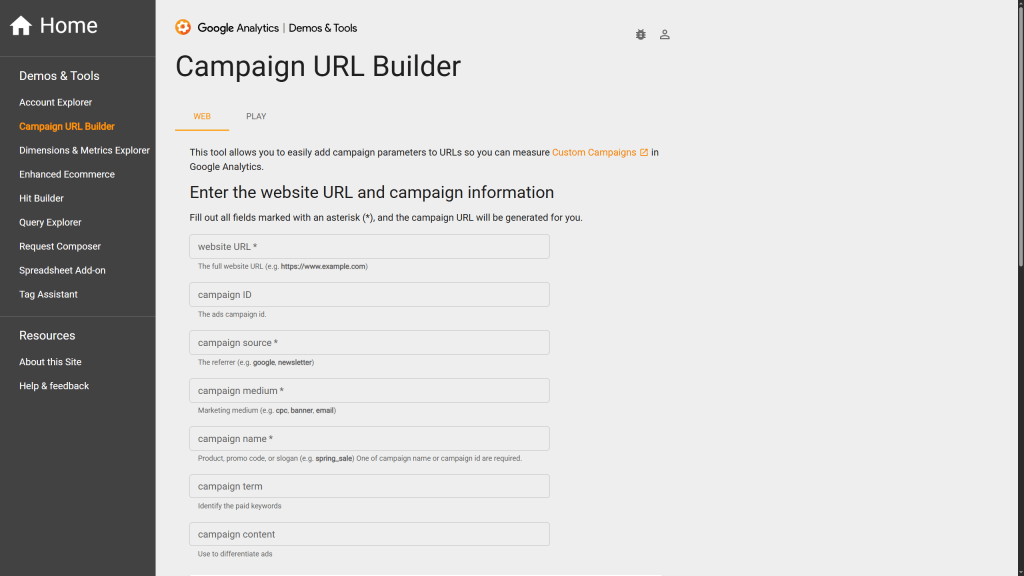Screen dimensions: 1024x576
Task: Open the Help & feedback page
Action: (x=54, y=386)
